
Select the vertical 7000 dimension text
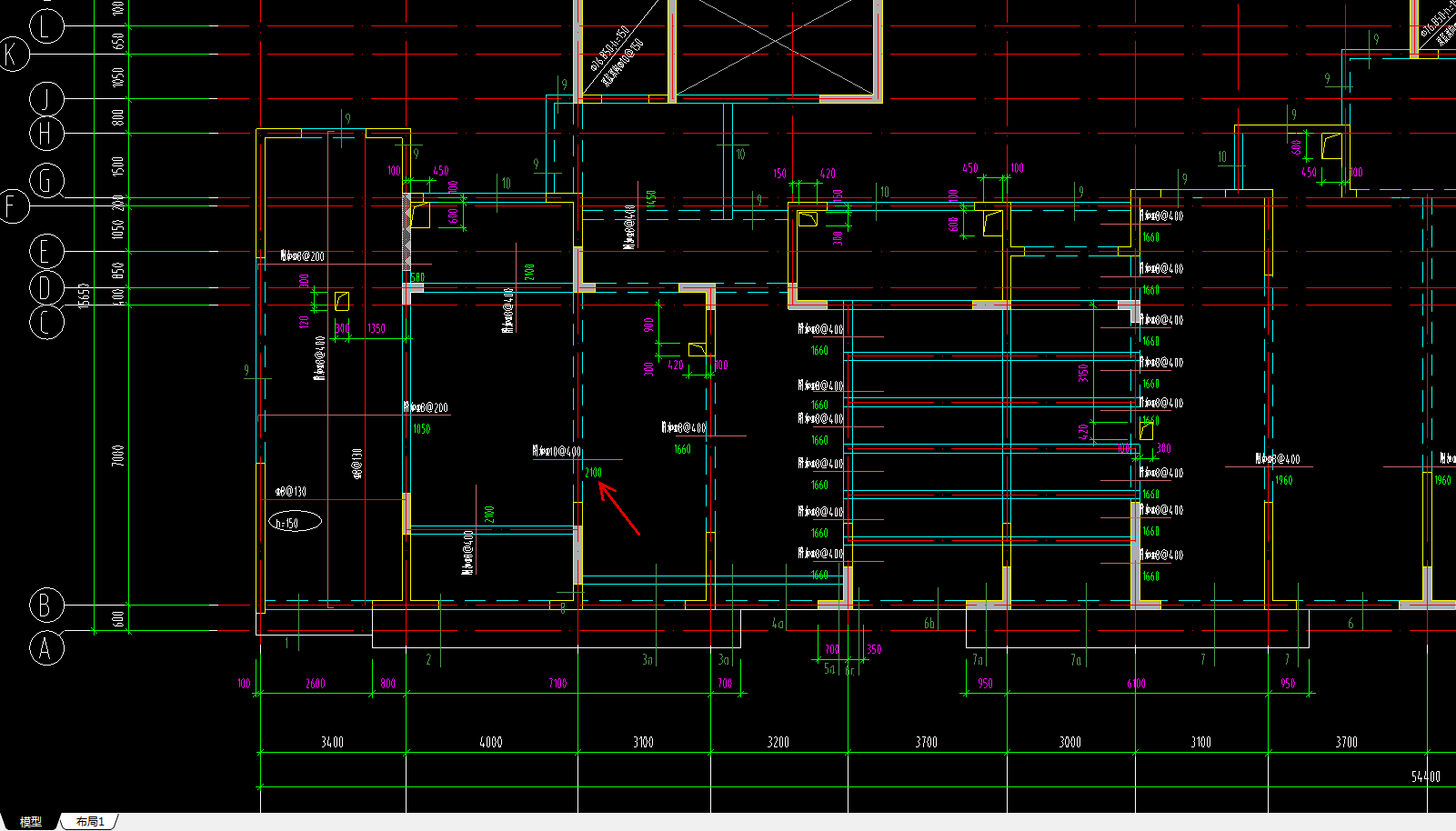coord(118,456)
